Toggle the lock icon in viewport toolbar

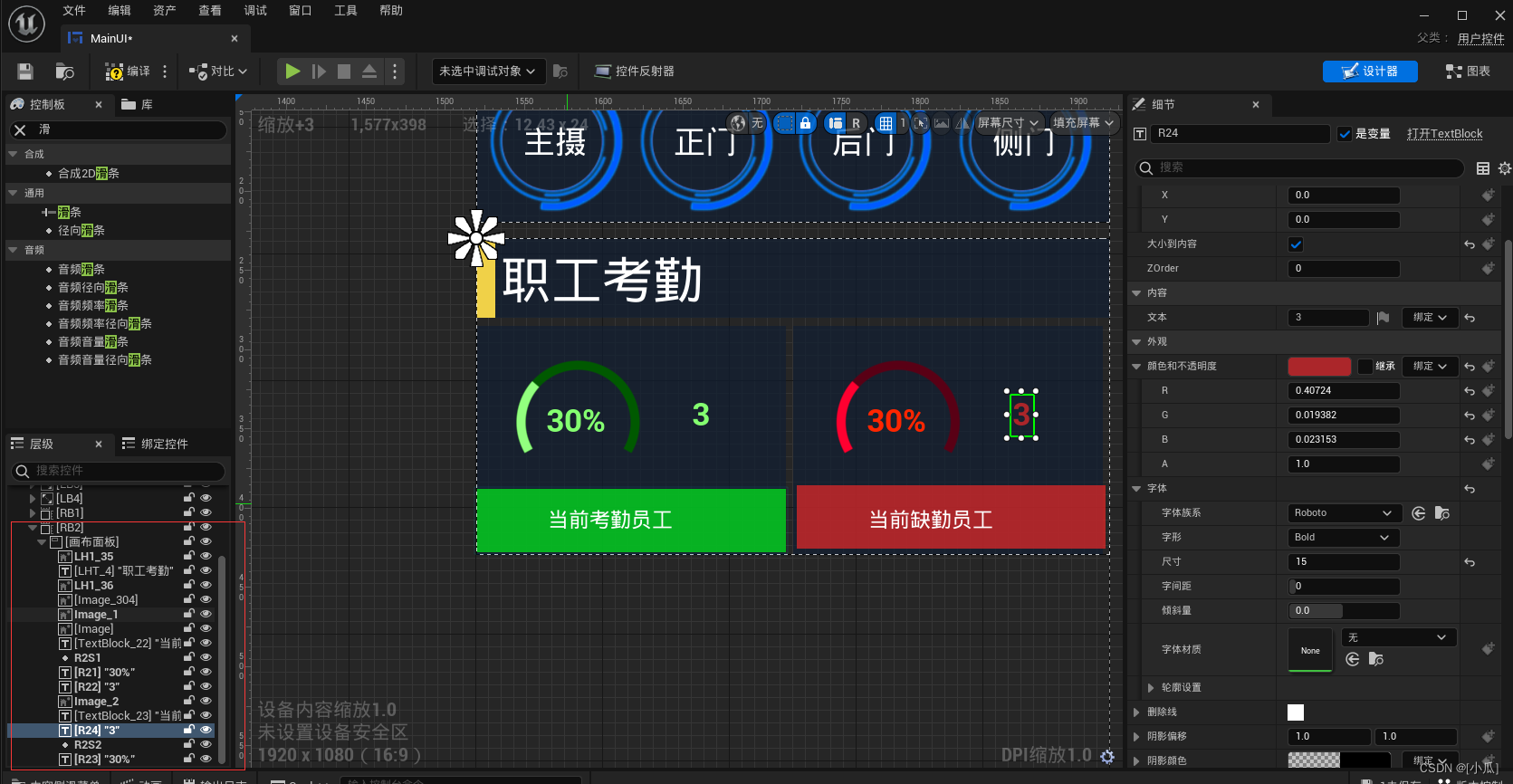805,123
